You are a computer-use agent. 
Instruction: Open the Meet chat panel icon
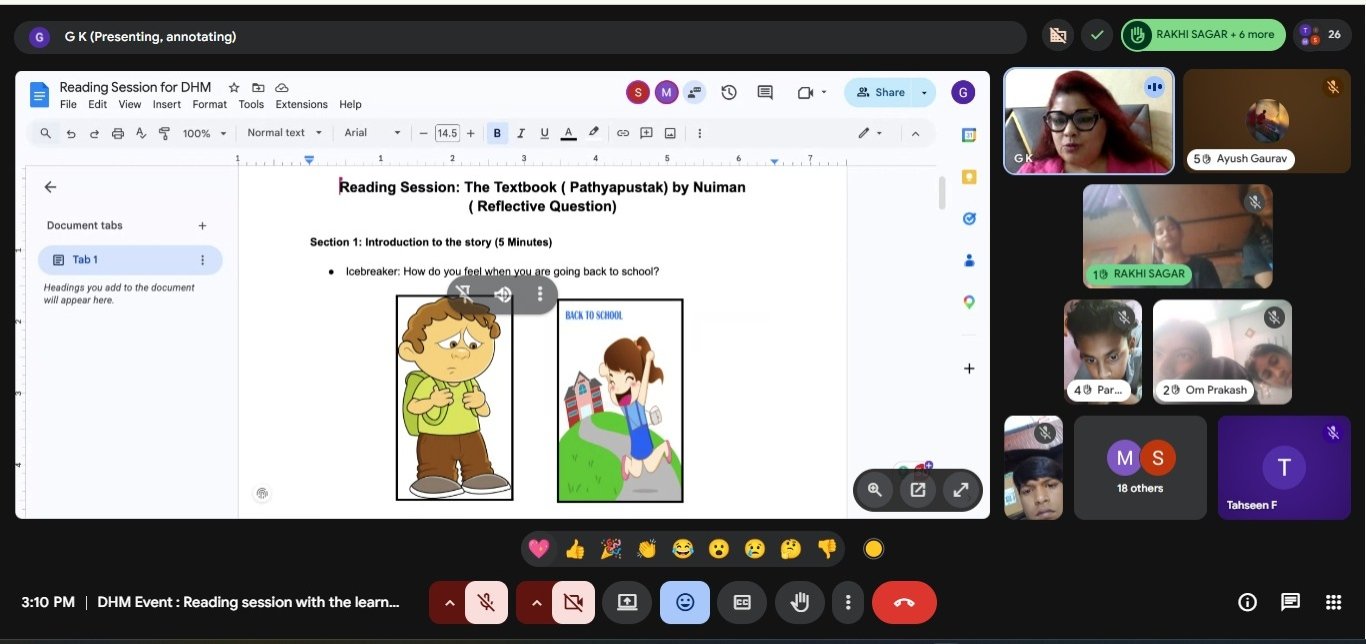(1291, 602)
